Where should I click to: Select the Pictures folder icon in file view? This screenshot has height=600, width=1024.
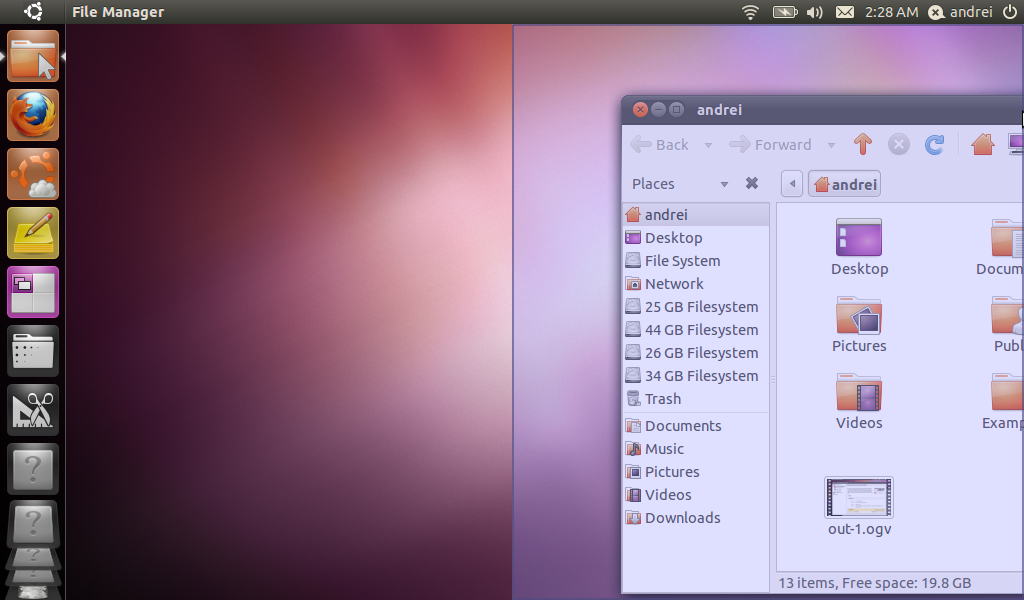(859, 315)
